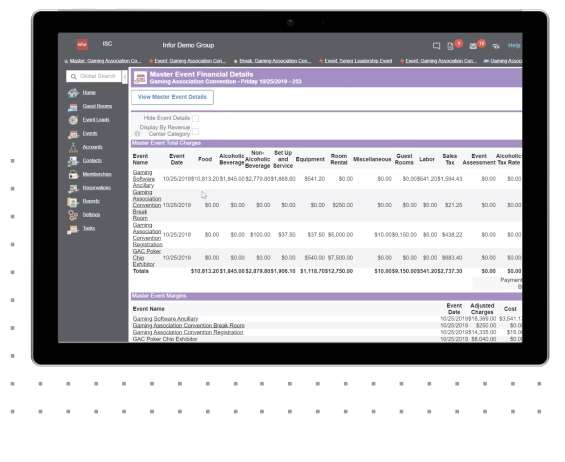Image resolution: width=565 pixels, height=462 pixels.
Task: Open the Settings gears sidebar icon
Action: pos(73,215)
